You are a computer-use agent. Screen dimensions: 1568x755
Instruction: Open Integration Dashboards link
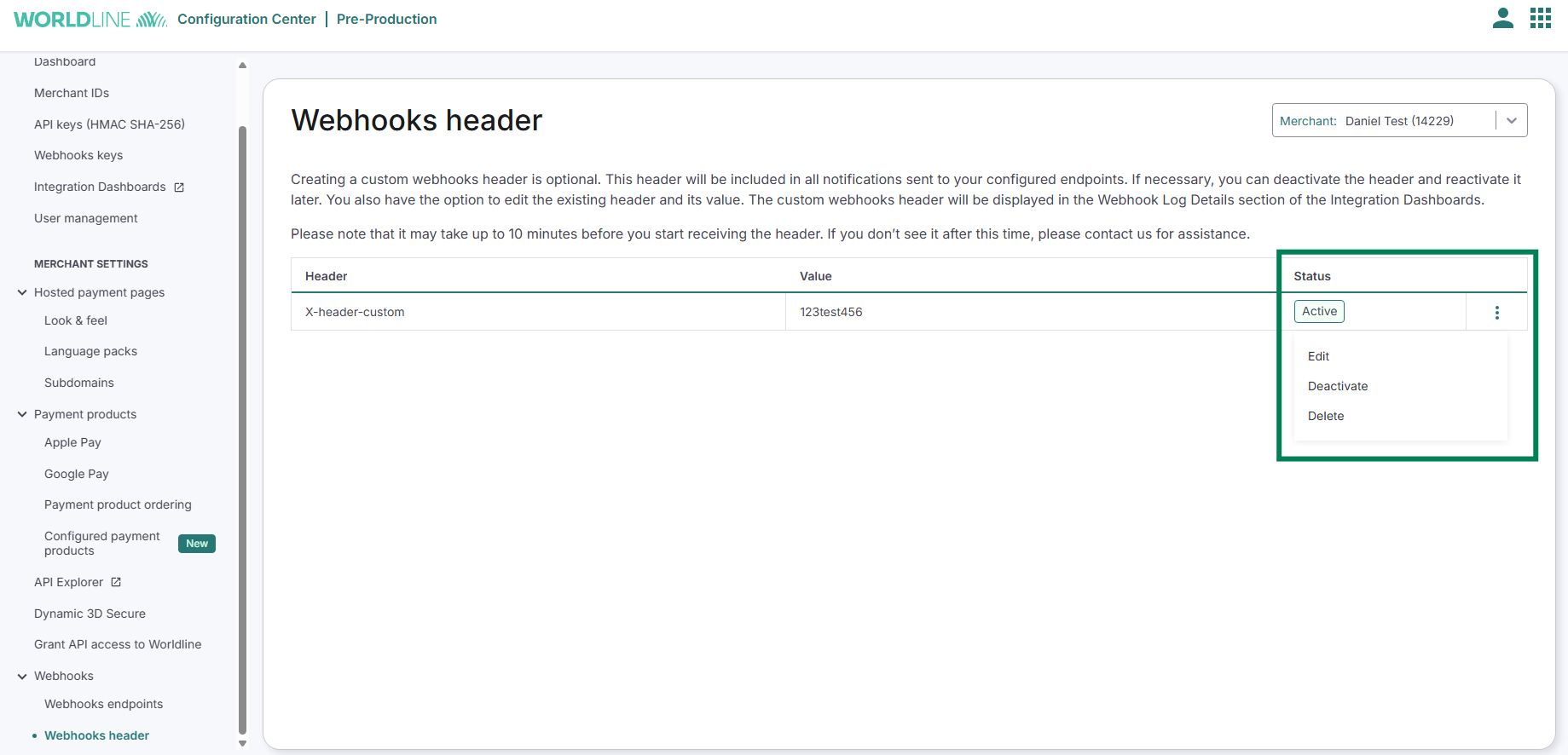pyautogui.click(x=100, y=187)
